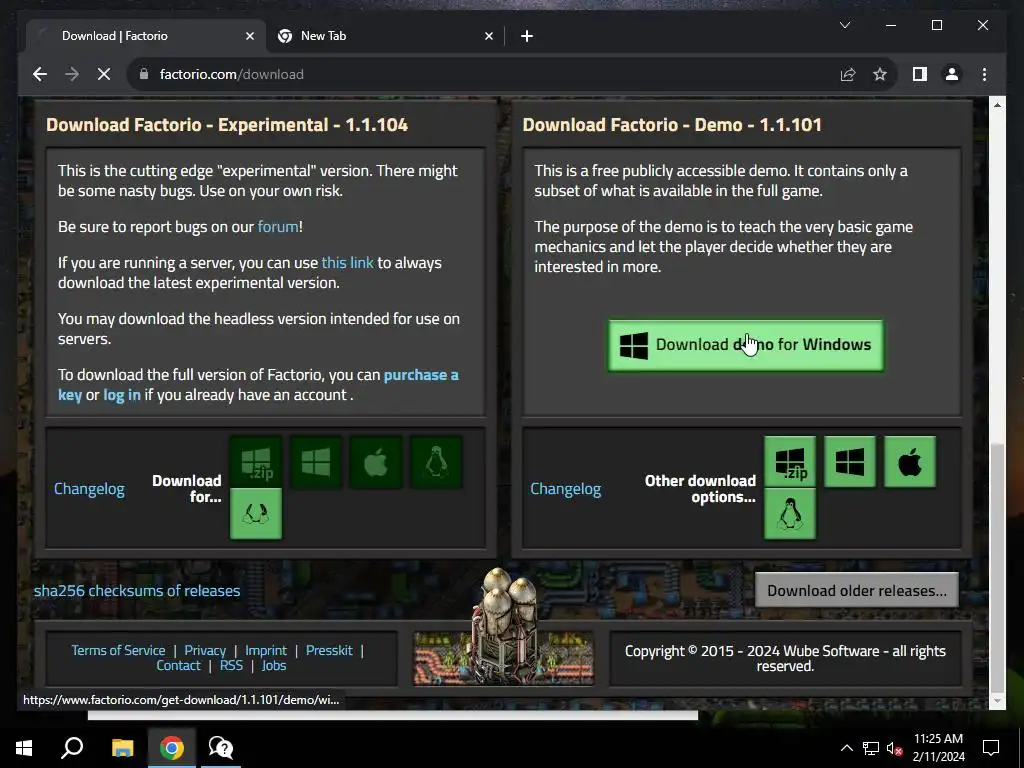Go forward in browser history
This screenshot has height=768, width=1024.
(x=72, y=74)
